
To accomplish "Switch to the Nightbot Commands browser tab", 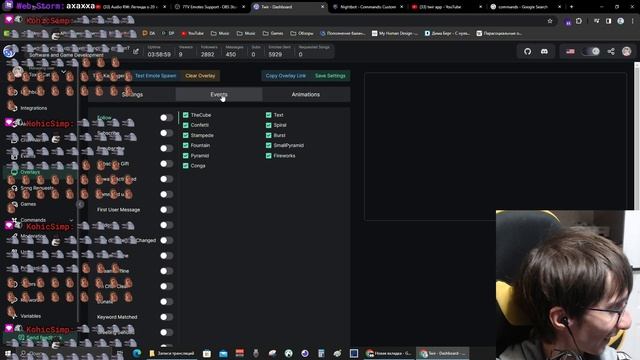I will tap(367, 7).
